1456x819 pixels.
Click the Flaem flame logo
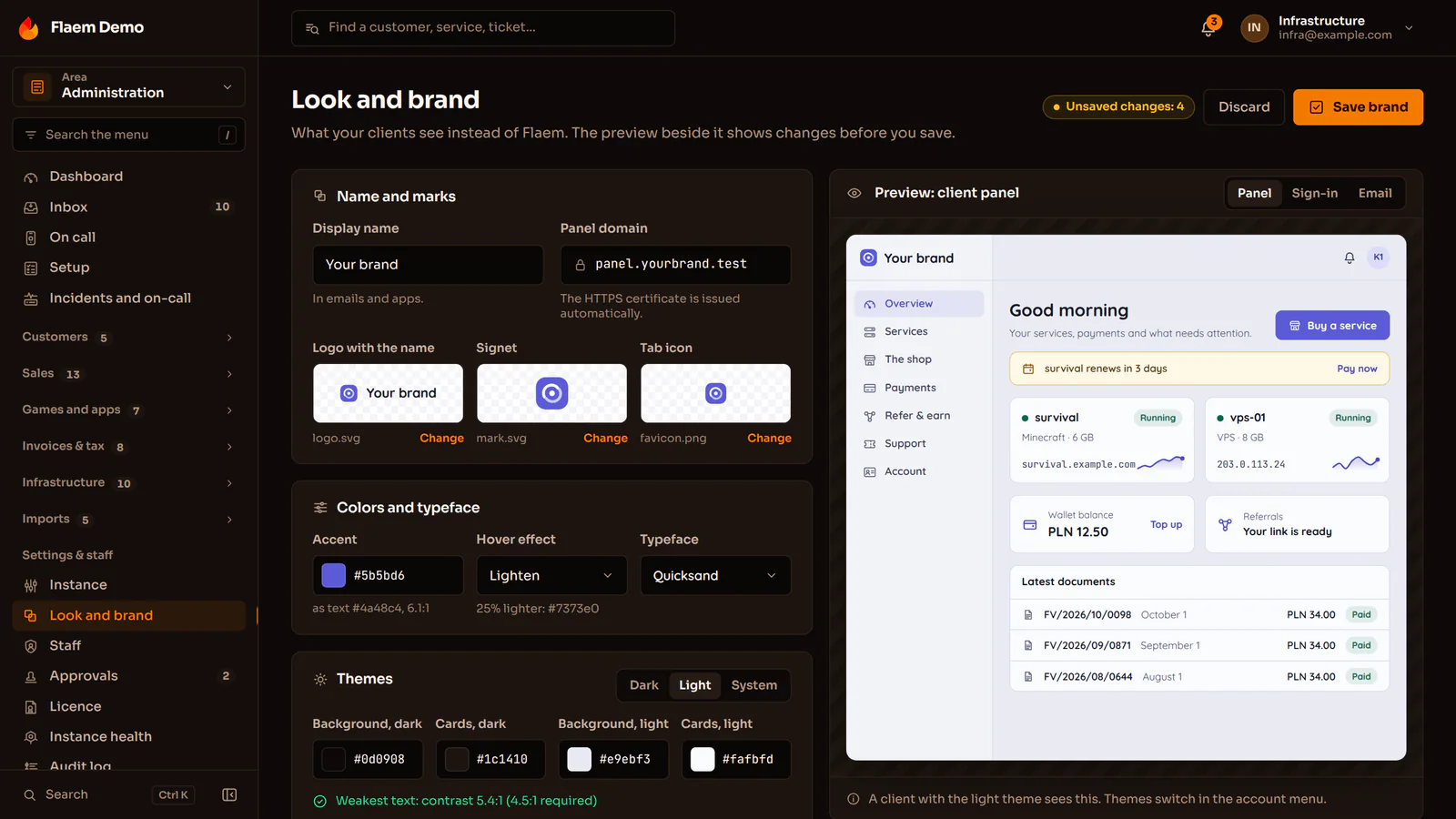28,28
